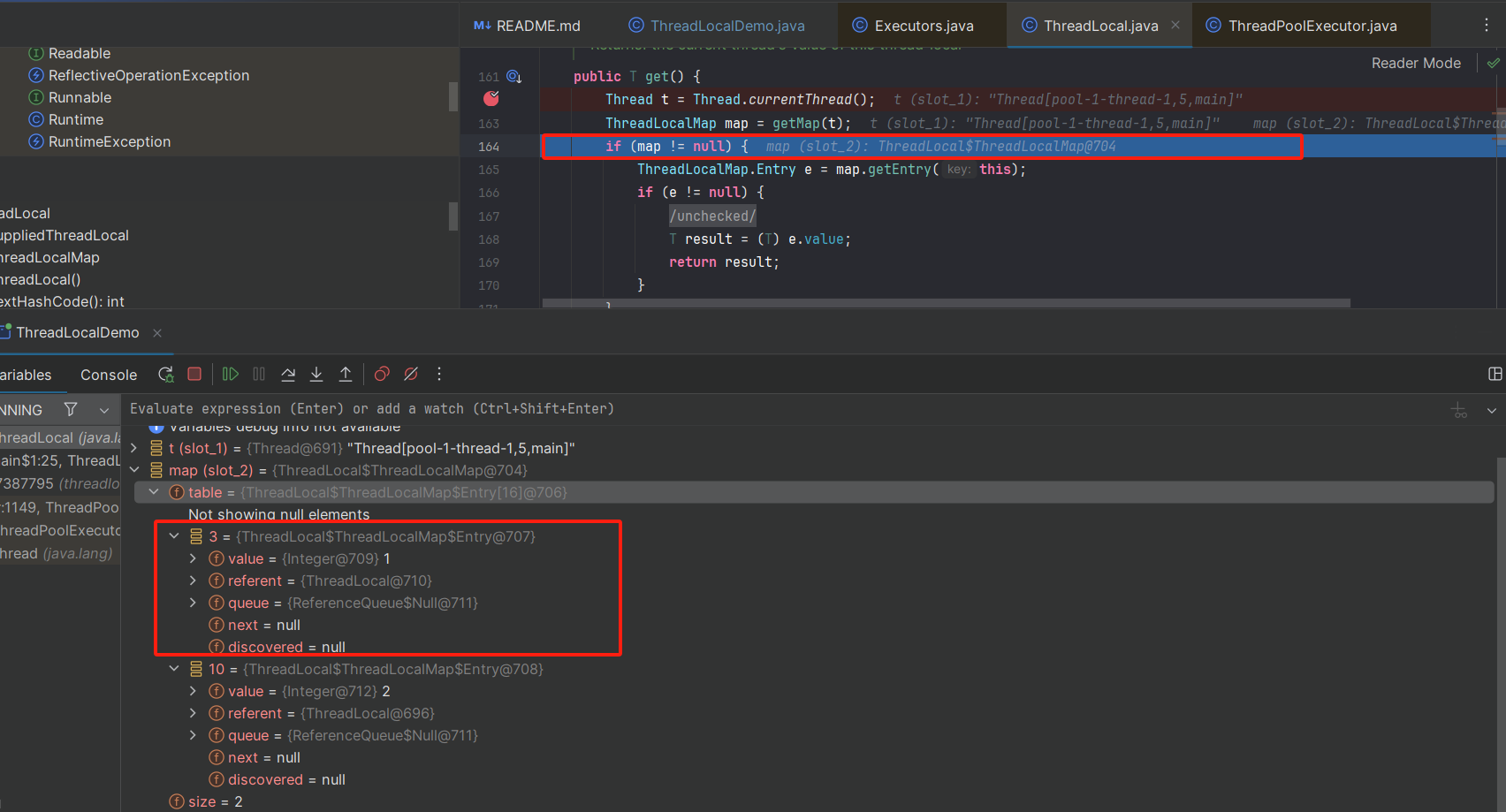
Task: Collapse the entry 10 node
Action: click(174, 669)
